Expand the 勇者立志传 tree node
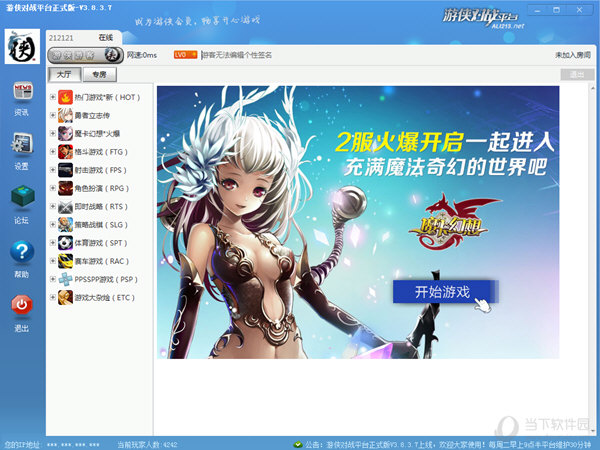The height and width of the screenshot is (450, 600). (53, 115)
